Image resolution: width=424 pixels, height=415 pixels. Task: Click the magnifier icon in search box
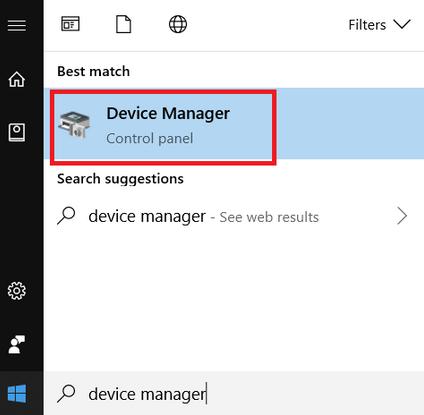click(x=66, y=394)
